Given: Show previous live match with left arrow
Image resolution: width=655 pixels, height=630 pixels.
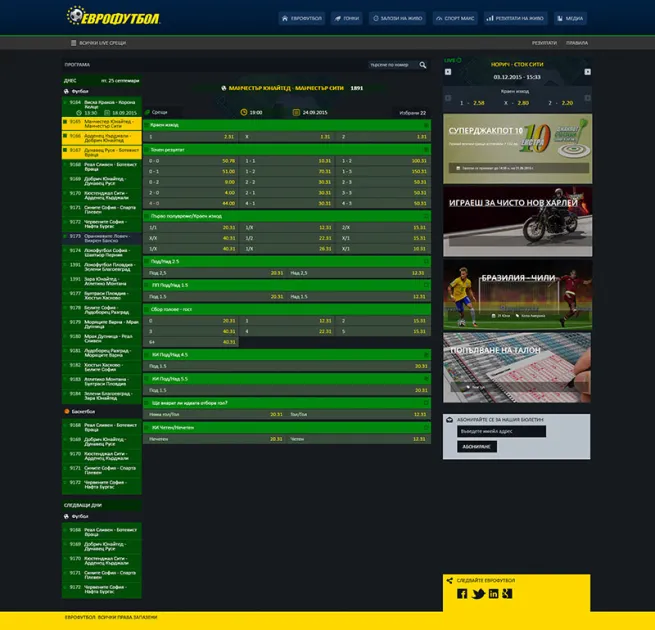Looking at the screenshot, I should (448, 72).
